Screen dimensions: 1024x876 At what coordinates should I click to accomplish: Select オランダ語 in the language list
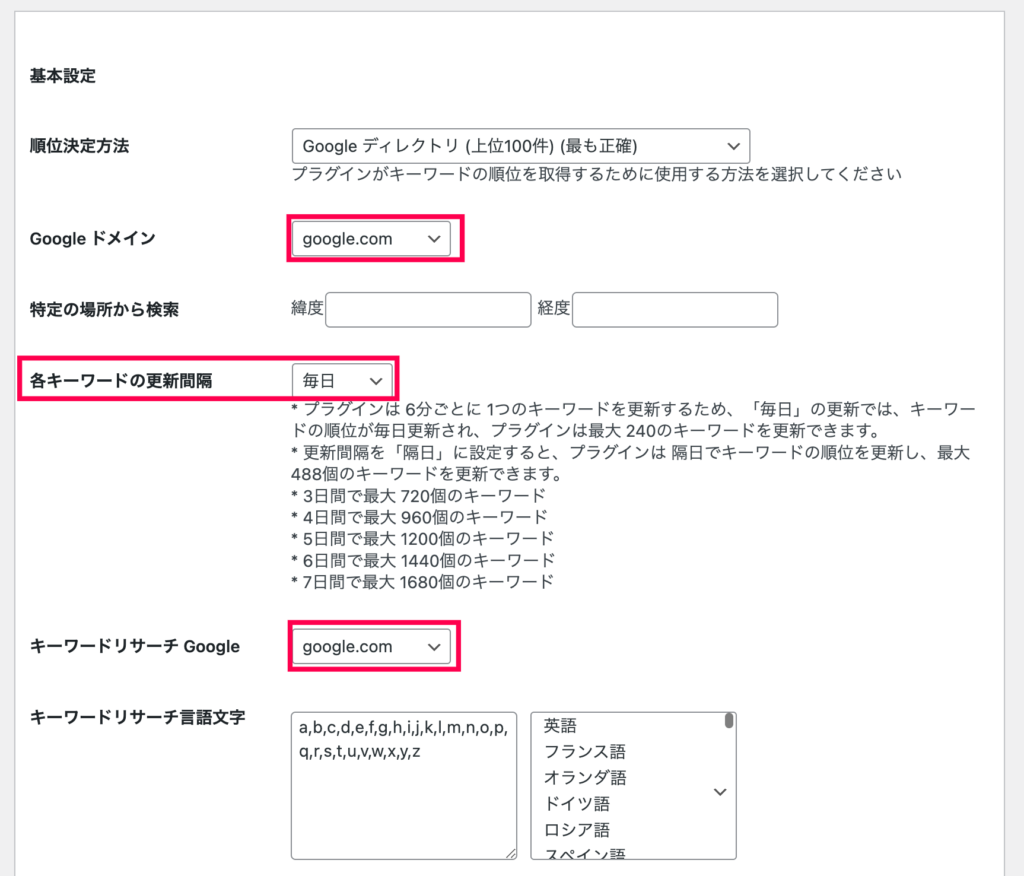(x=584, y=777)
